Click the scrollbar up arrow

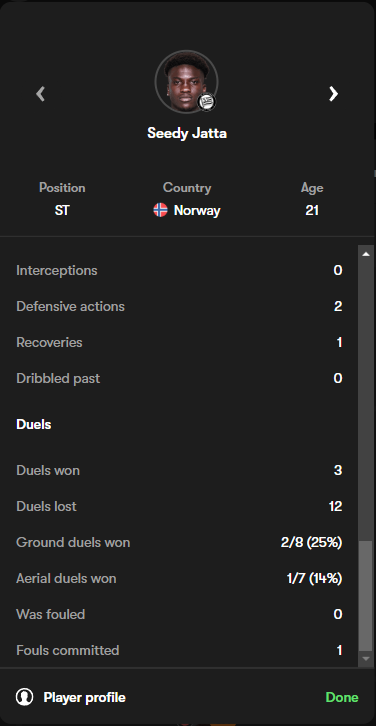tap(365, 254)
